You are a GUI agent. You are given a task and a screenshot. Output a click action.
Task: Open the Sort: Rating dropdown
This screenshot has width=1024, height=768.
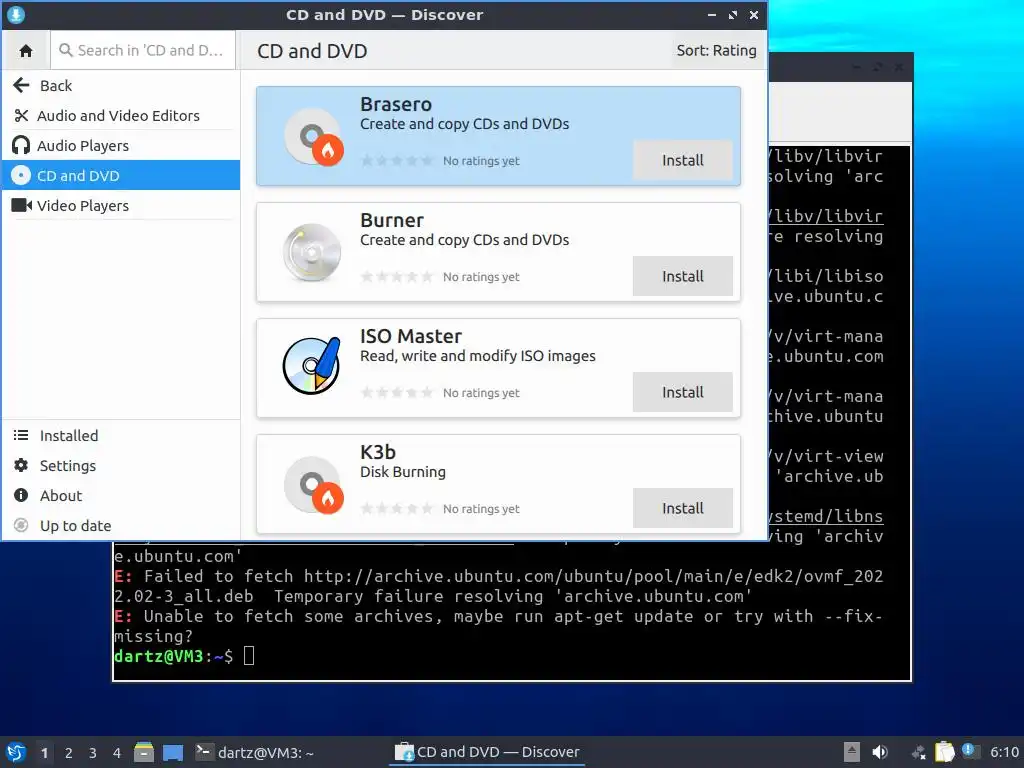[x=716, y=50]
